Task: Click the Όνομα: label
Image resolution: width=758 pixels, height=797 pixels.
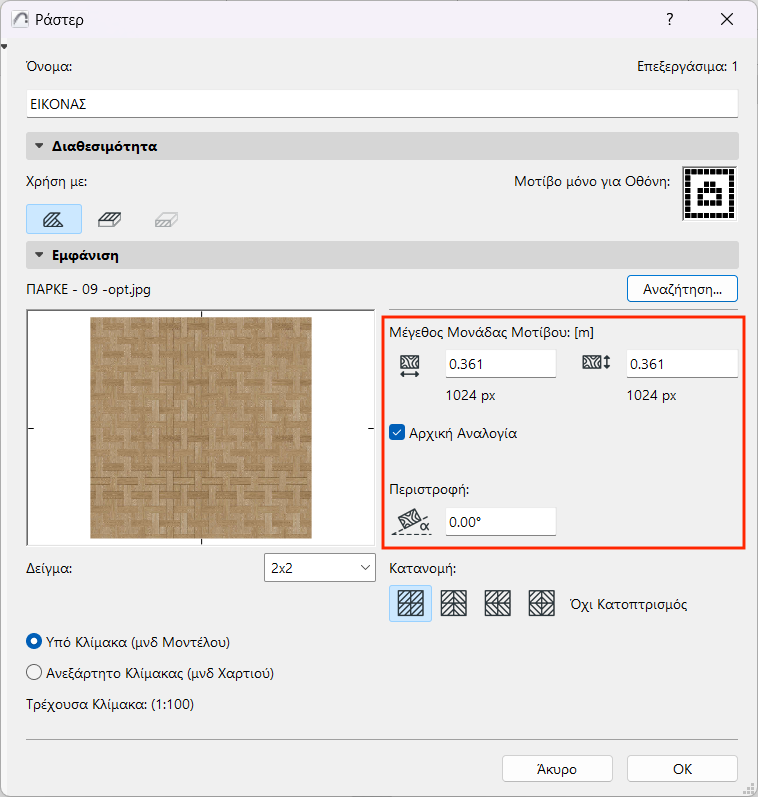Action: click(49, 67)
